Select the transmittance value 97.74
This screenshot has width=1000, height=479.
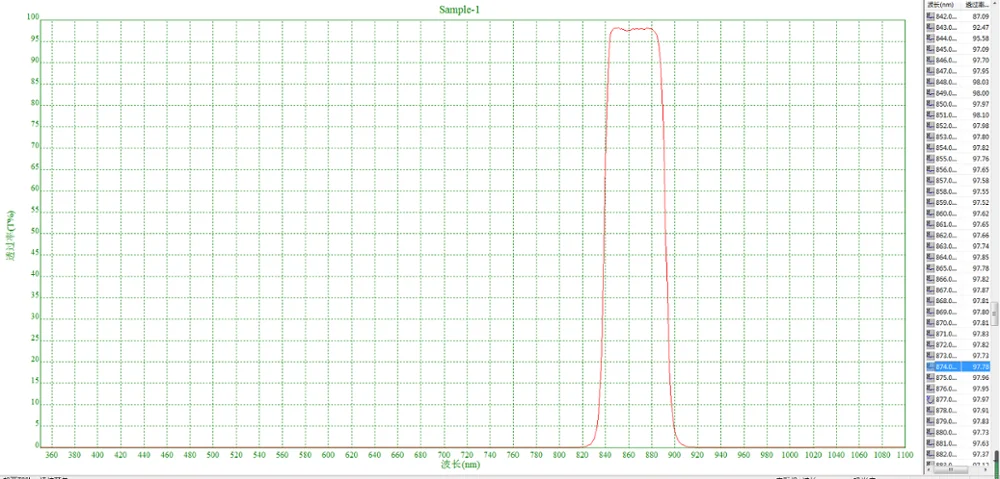981,246
